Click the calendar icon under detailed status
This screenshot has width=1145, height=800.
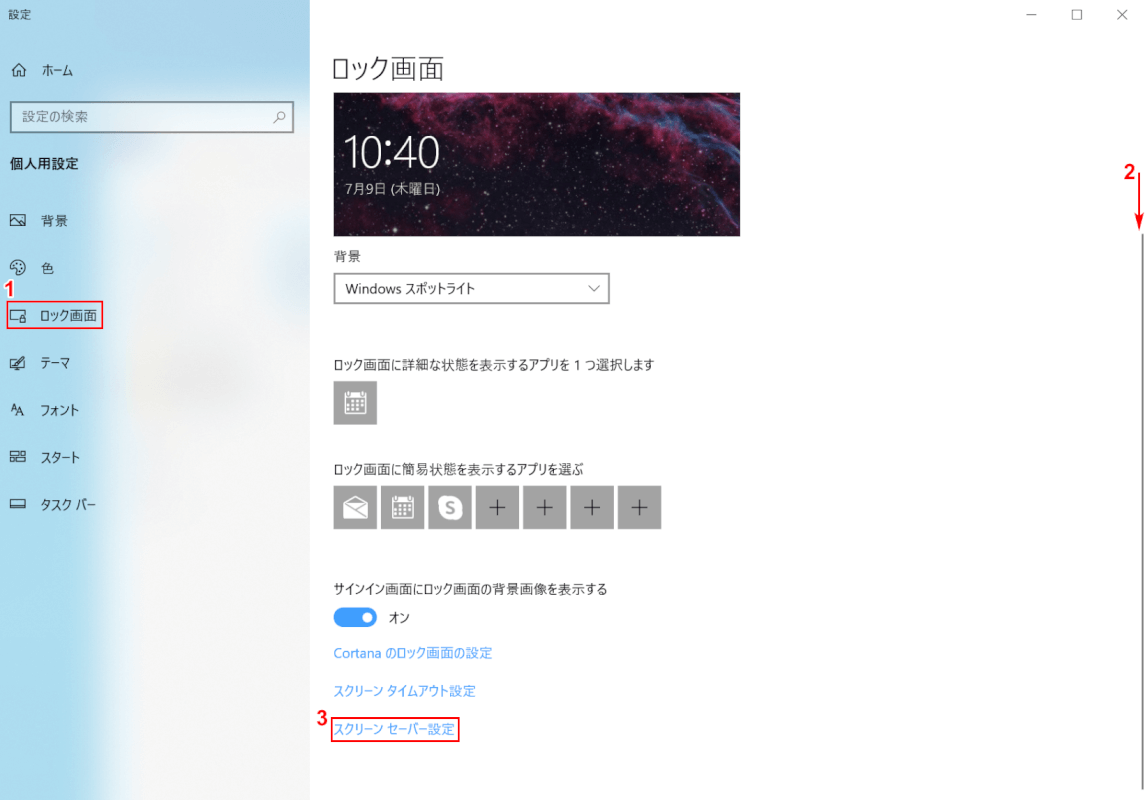[355, 403]
